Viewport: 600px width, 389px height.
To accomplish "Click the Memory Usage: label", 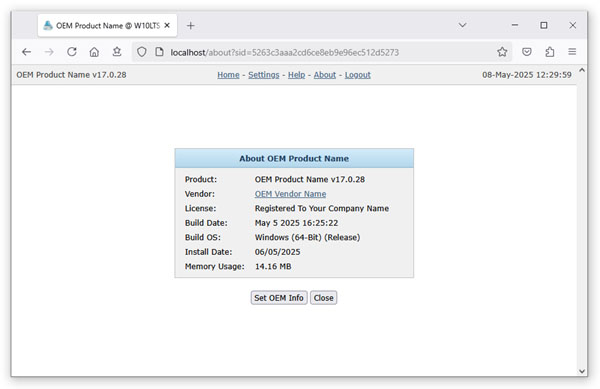I will pyautogui.click(x=215, y=267).
